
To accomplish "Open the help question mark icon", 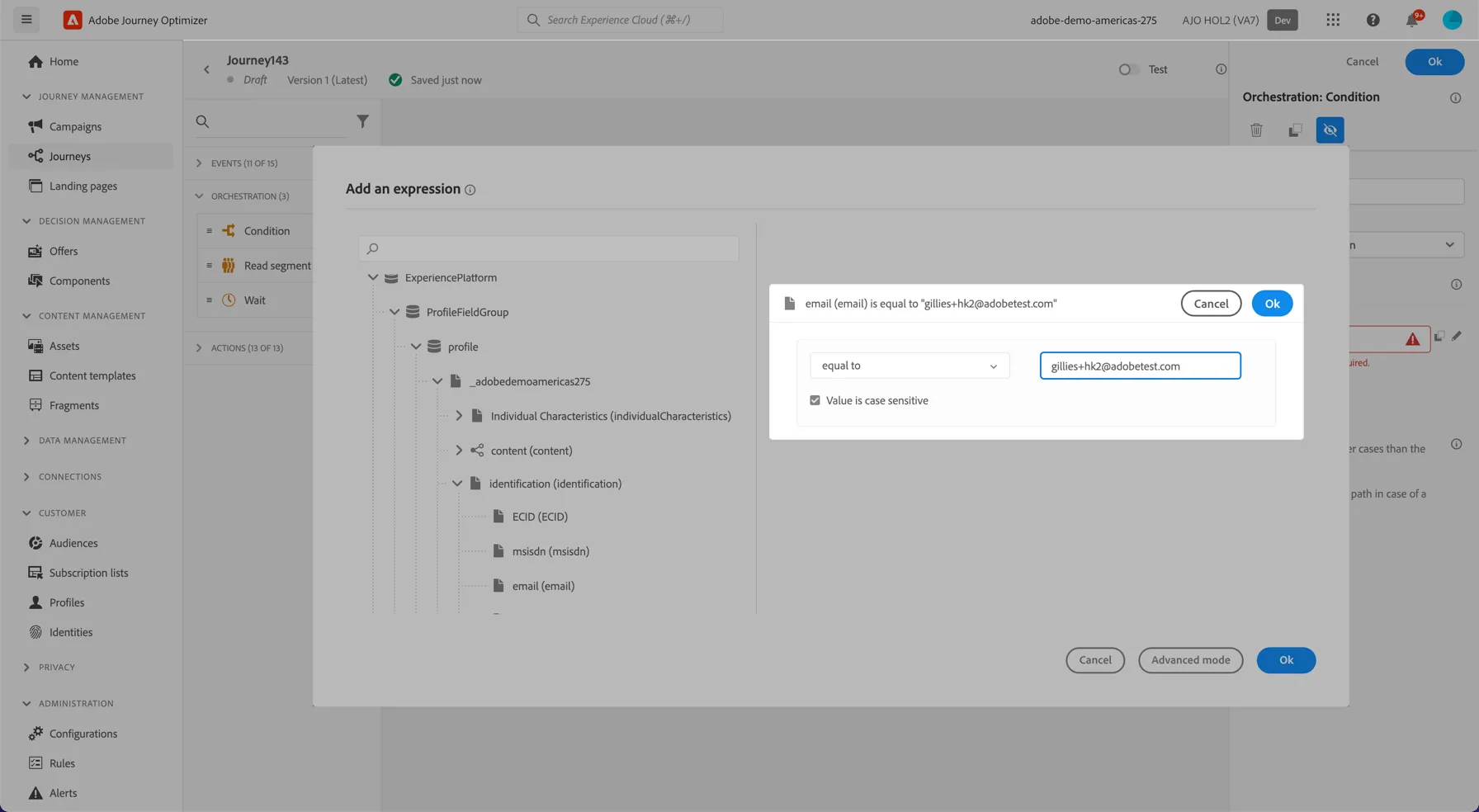I will coord(1373,20).
